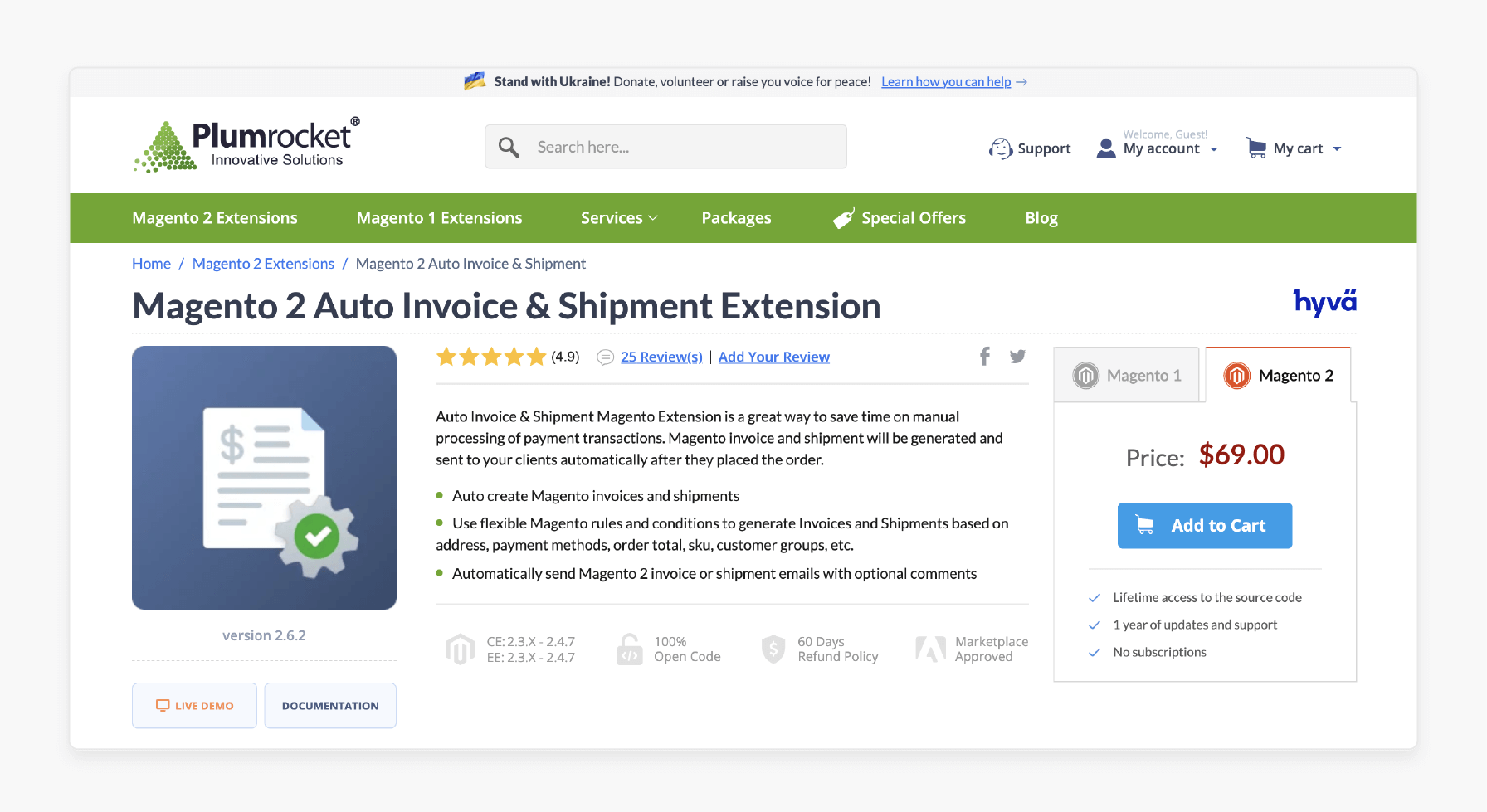Click the Open Code padlock icon

point(630,649)
